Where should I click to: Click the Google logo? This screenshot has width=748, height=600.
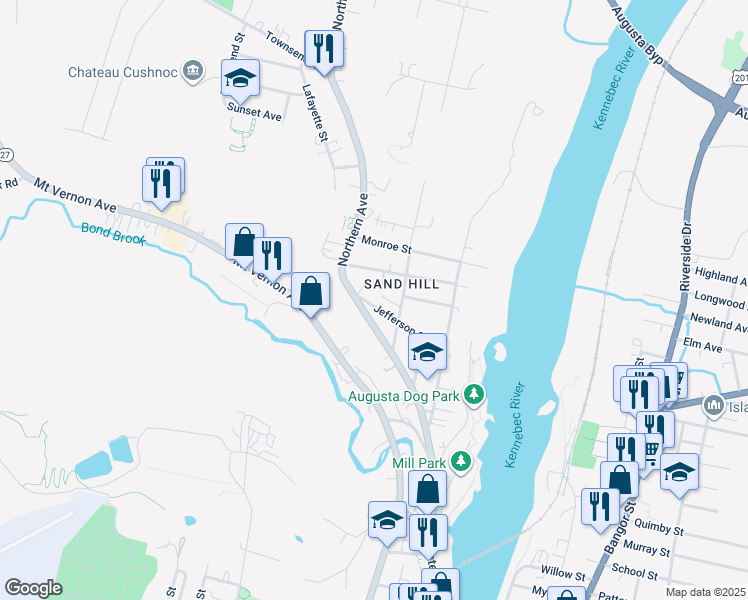(x=33, y=588)
